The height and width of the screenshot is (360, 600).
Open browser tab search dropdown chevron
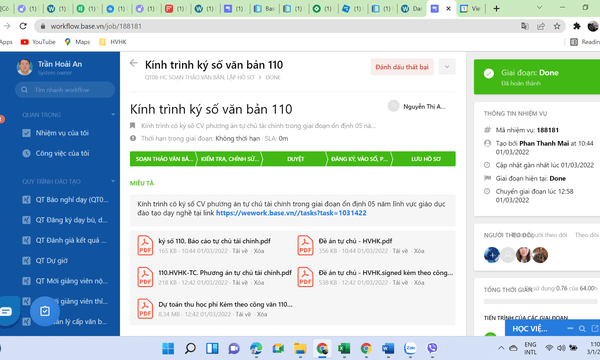coord(539,7)
